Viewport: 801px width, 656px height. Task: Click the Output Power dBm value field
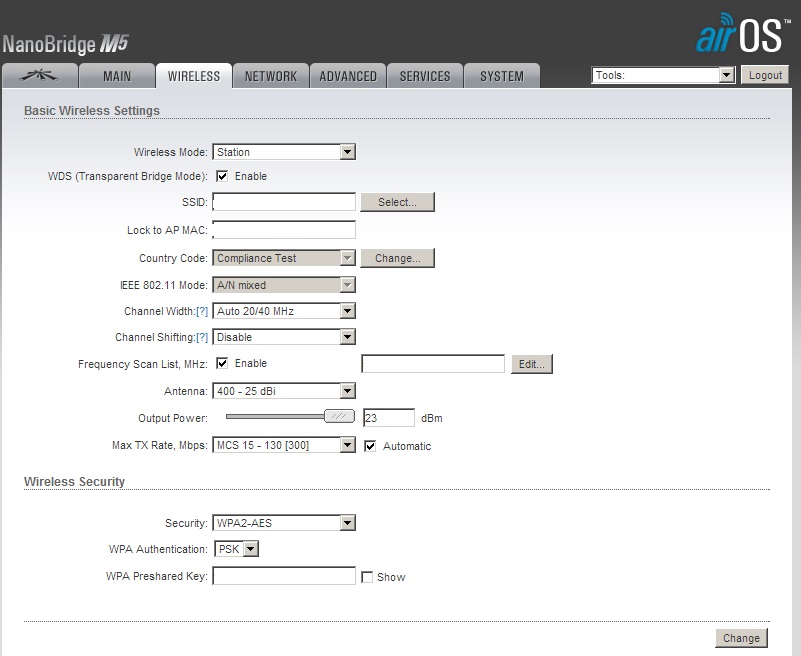(x=389, y=418)
